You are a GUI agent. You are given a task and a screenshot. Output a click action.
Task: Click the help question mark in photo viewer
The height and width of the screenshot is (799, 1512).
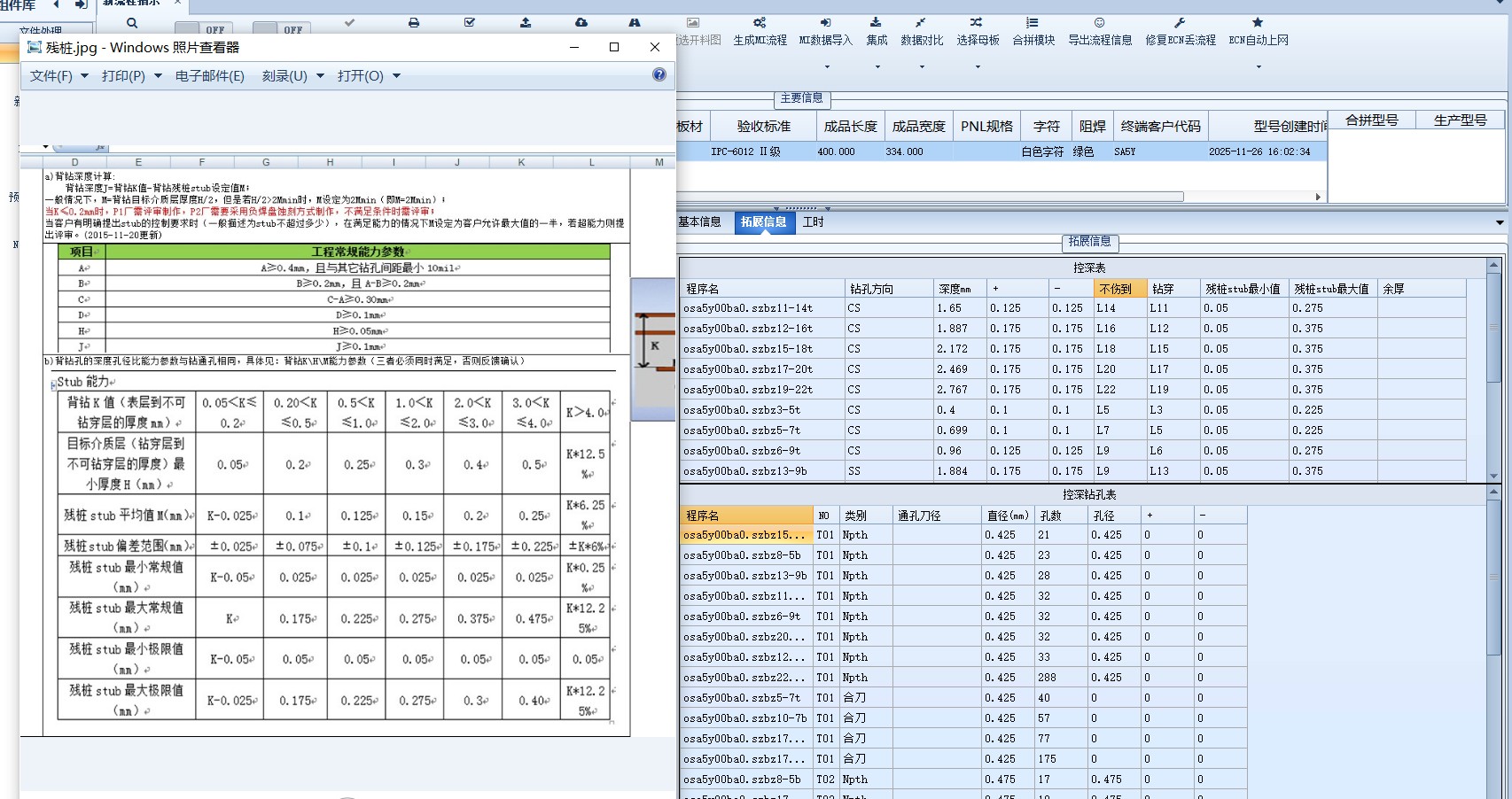coord(659,74)
